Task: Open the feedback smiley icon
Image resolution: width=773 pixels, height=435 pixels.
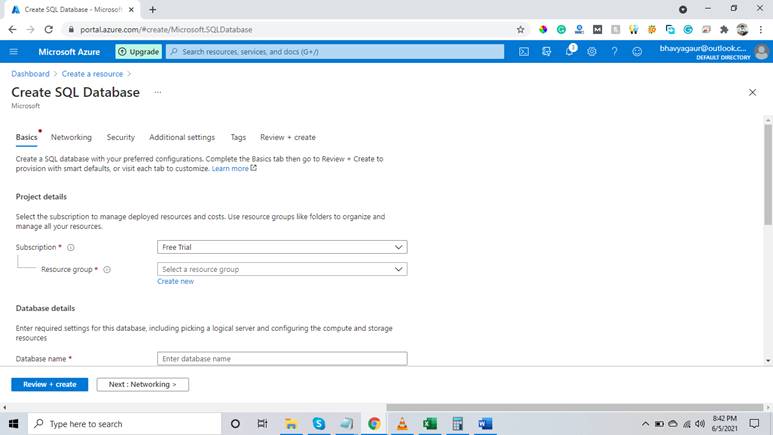Action: [x=637, y=52]
